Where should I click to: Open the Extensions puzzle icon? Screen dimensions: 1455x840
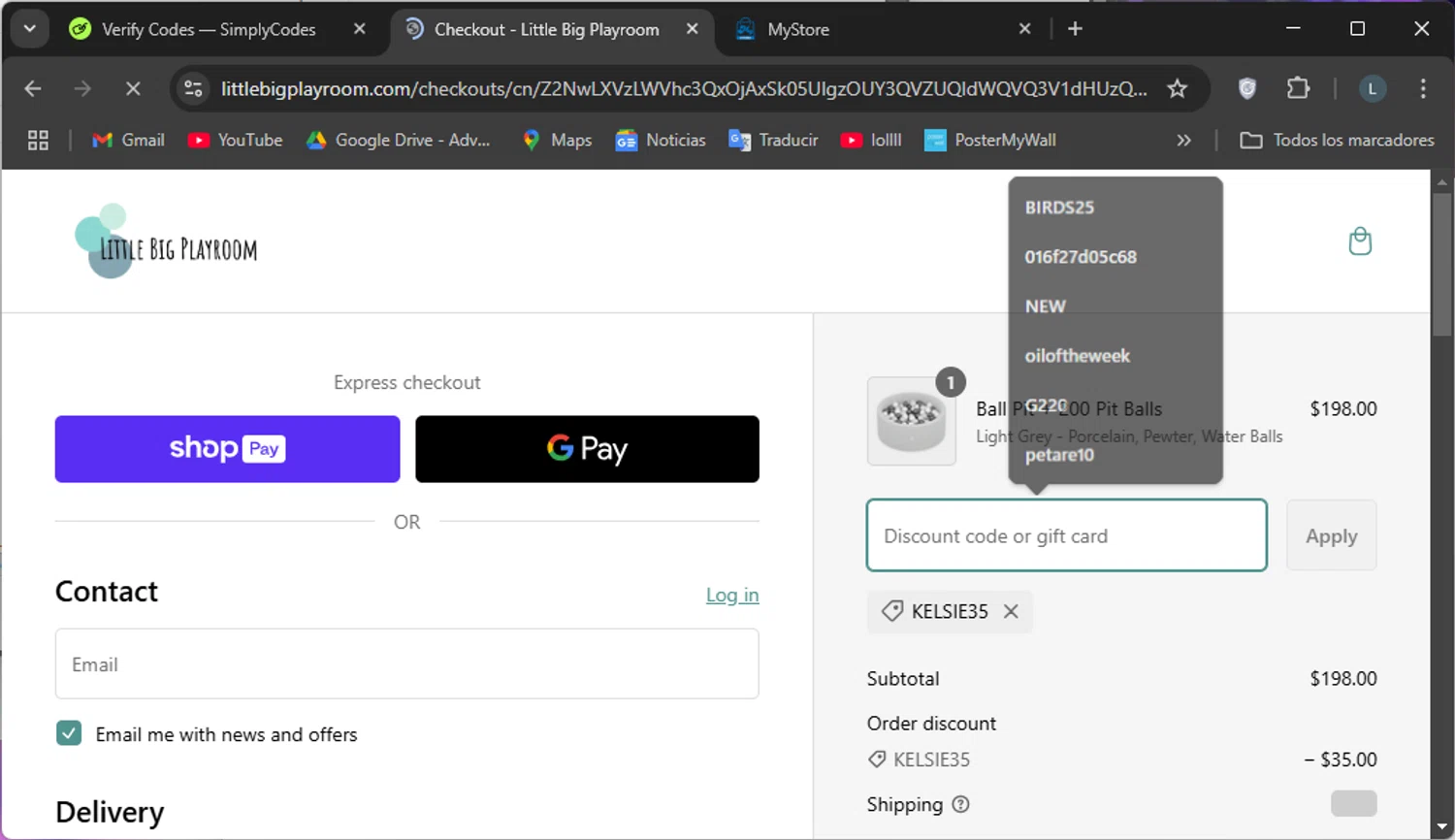click(x=1298, y=89)
